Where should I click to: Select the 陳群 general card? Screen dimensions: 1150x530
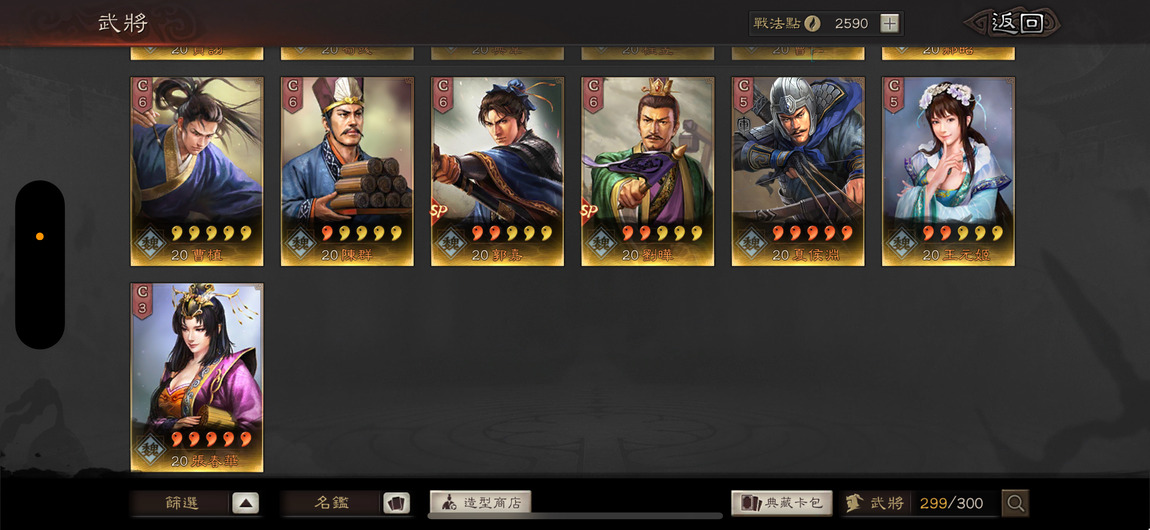tap(347, 171)
